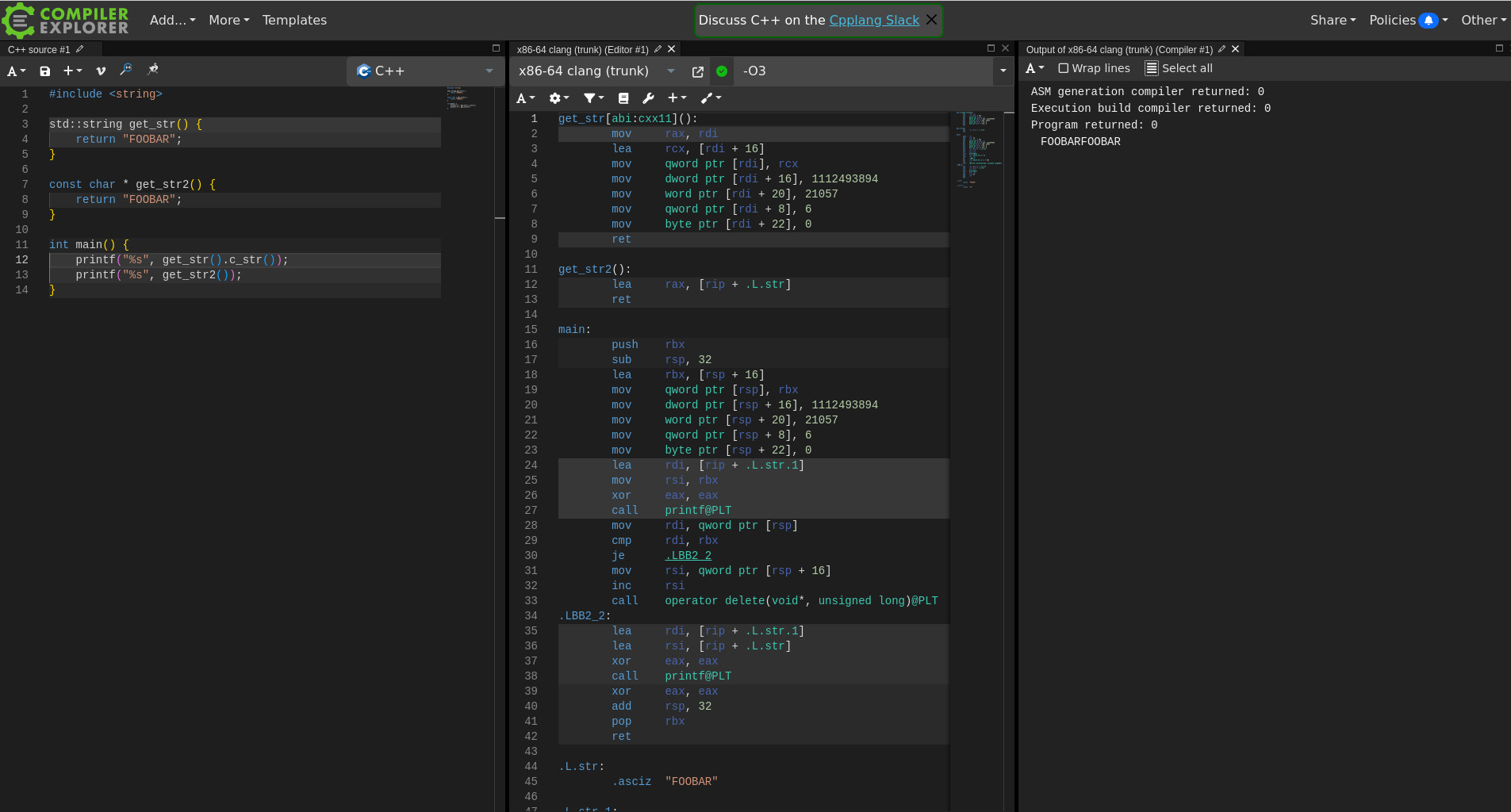Rename the Output tab with pencil icon
1511x812 pixels.
[1221, 49]
